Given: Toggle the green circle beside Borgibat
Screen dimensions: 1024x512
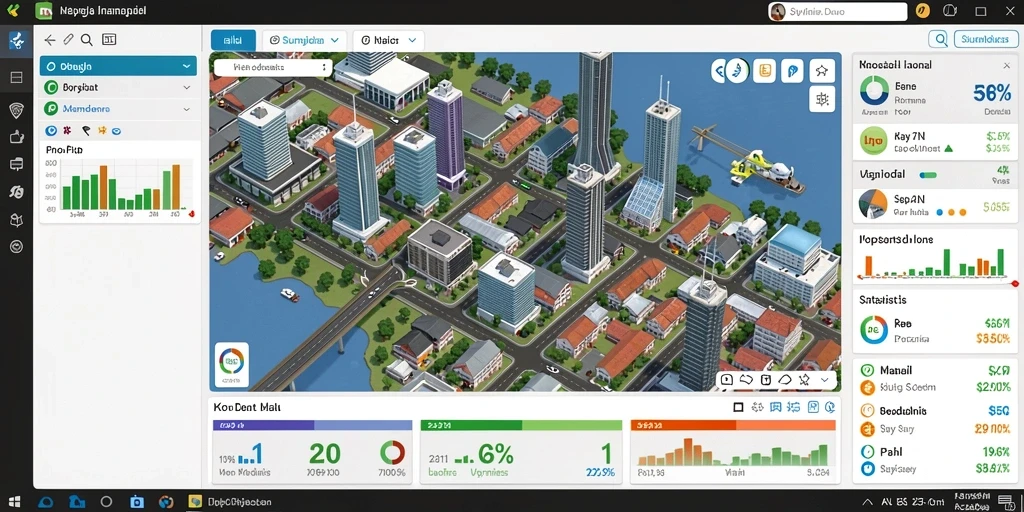Looking at the screenshot, I should [51, 87].
